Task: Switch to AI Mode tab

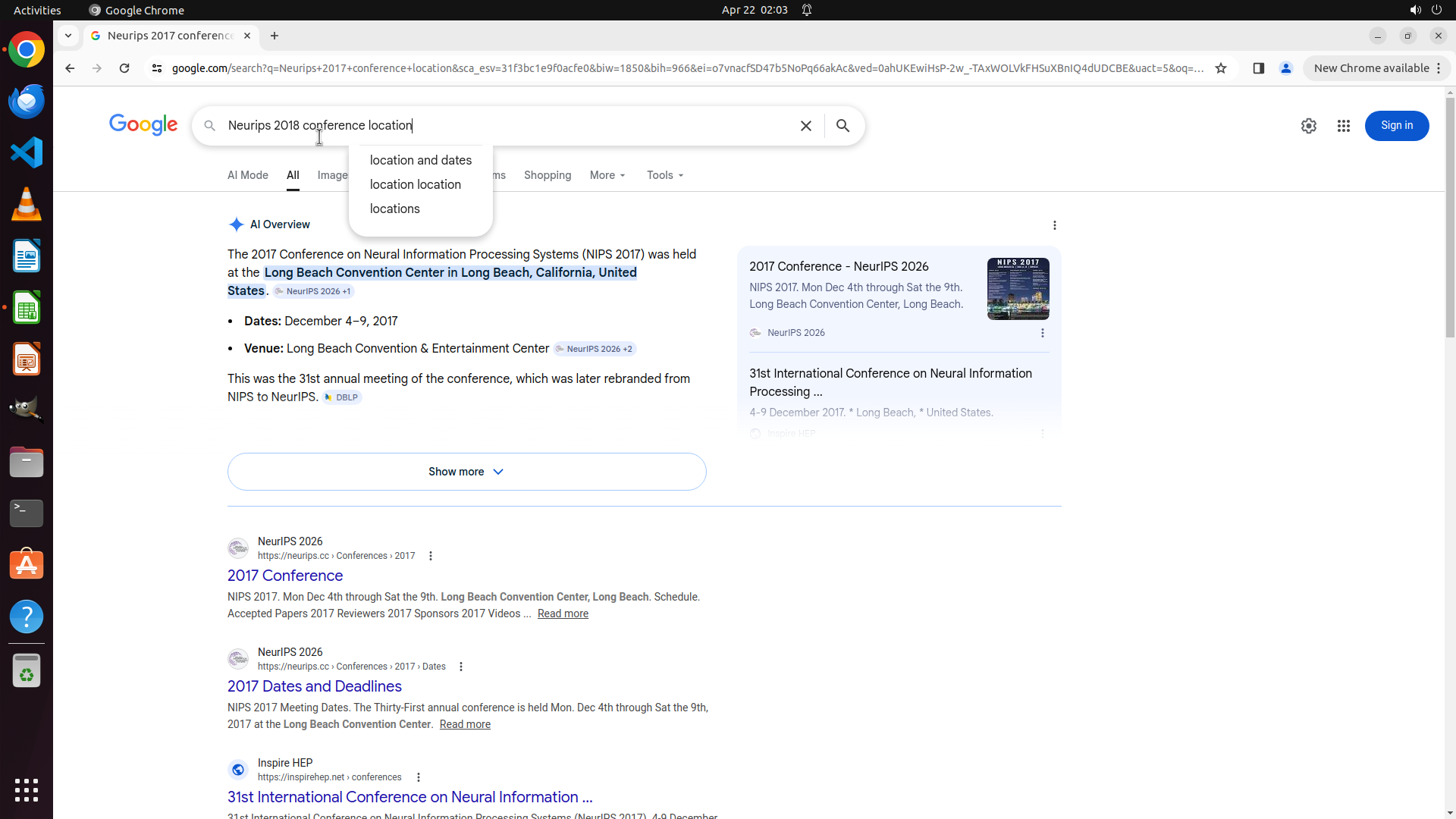Action: [x=247, y=175]
